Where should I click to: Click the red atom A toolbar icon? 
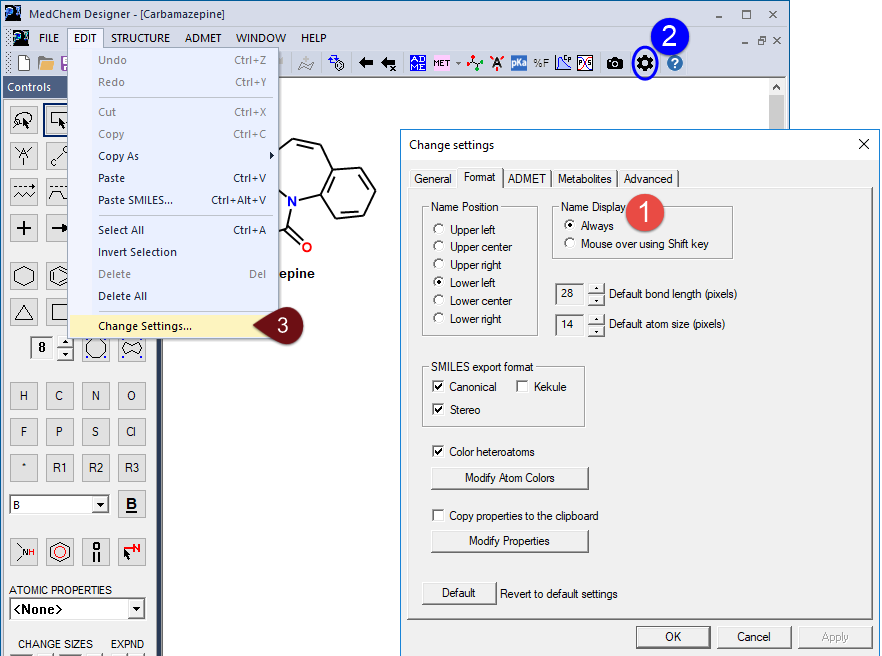click(497, 63)
